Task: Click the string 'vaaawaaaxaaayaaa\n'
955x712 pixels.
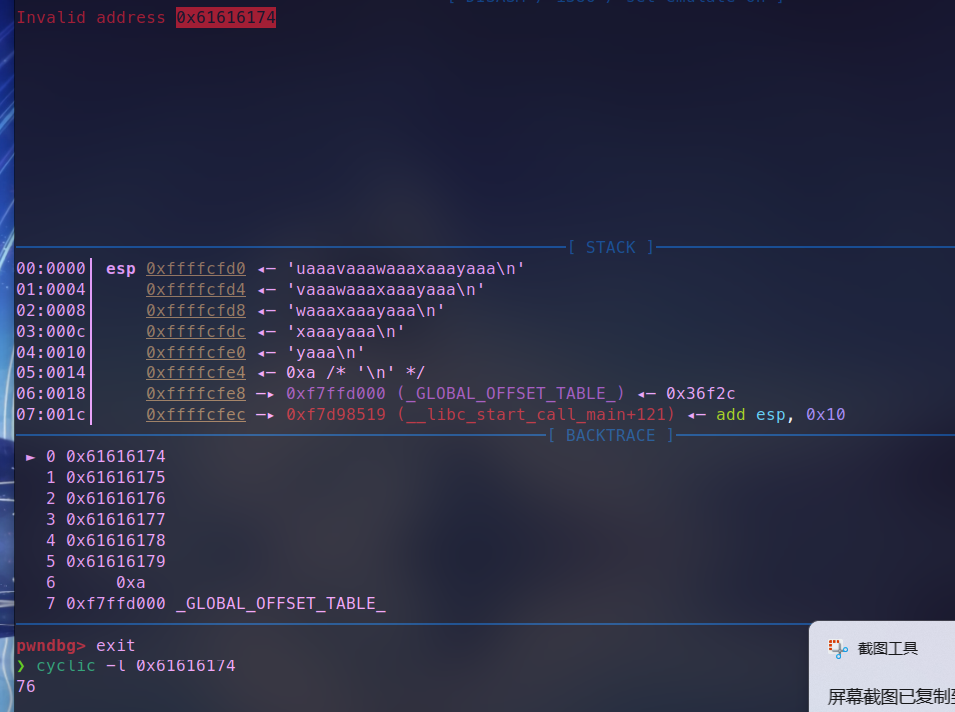Action: pyautogui.click(x=386, y=289)
